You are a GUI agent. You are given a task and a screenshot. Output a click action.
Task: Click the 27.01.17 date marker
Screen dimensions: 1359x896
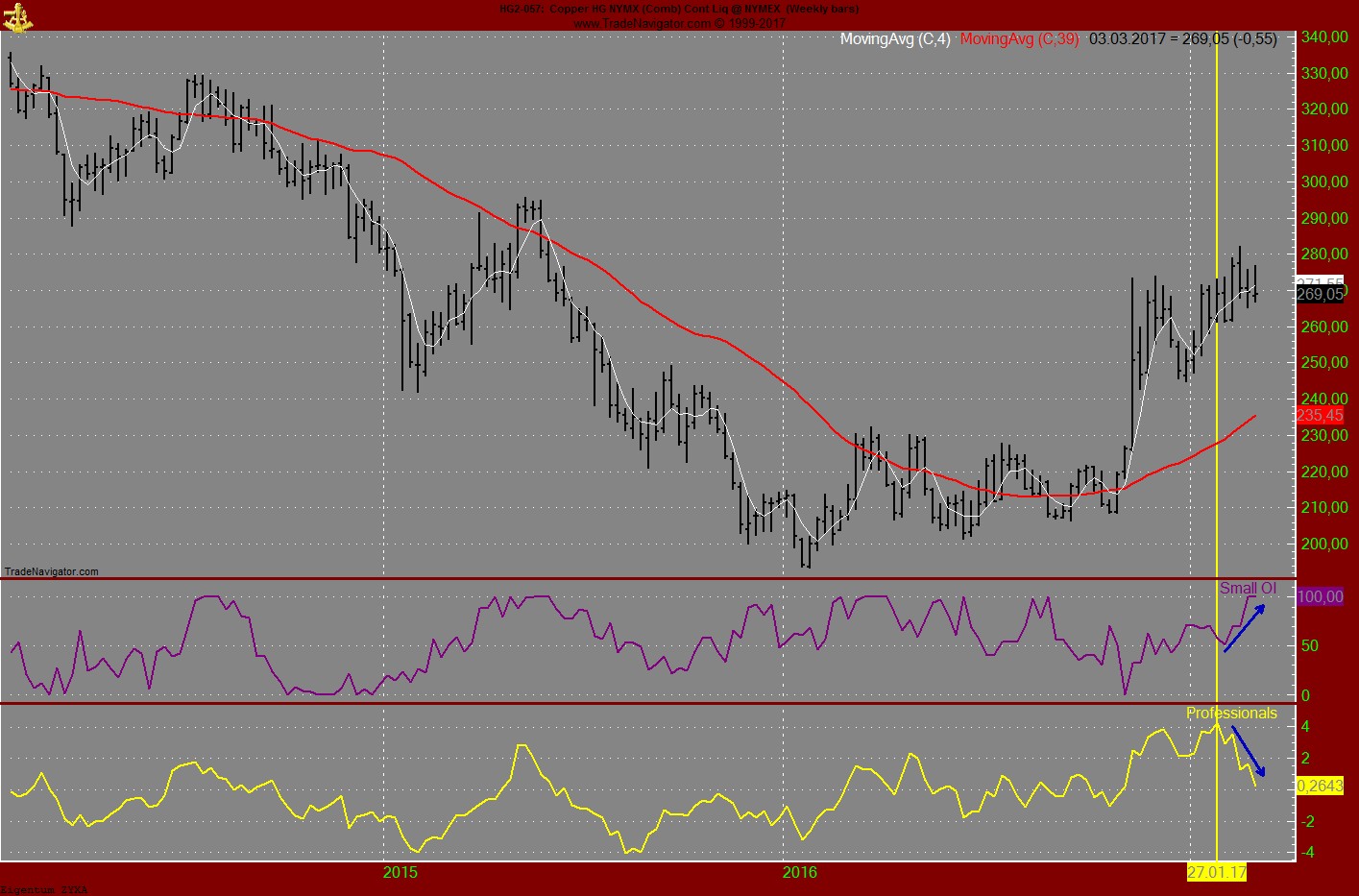(1216, 873)
